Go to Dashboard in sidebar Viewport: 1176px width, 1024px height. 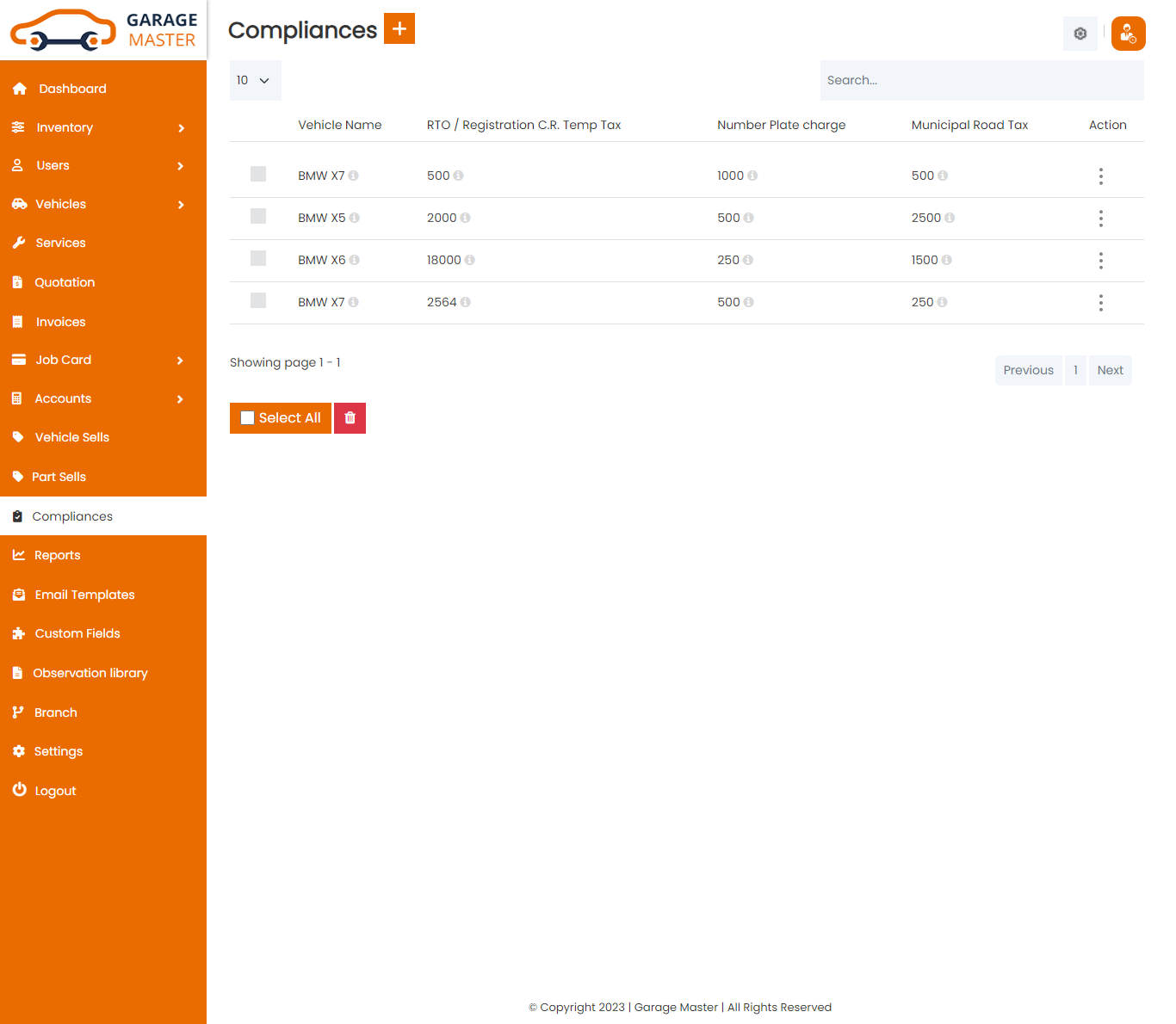(x=72, y=89)
